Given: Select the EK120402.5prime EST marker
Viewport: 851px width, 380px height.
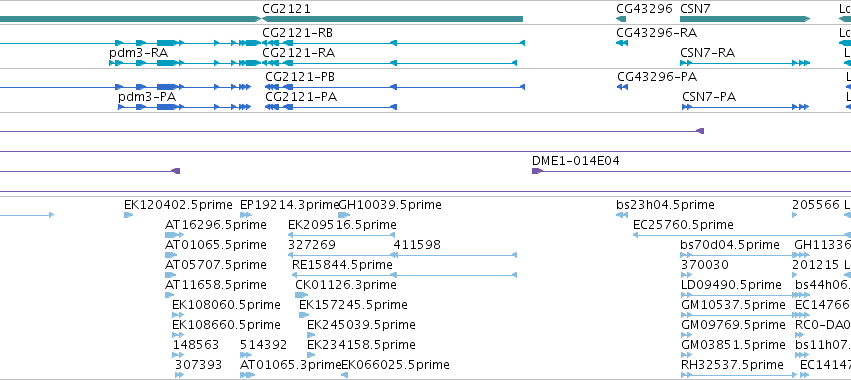Looking at the screenshot, I should click(x=128, y=215).
